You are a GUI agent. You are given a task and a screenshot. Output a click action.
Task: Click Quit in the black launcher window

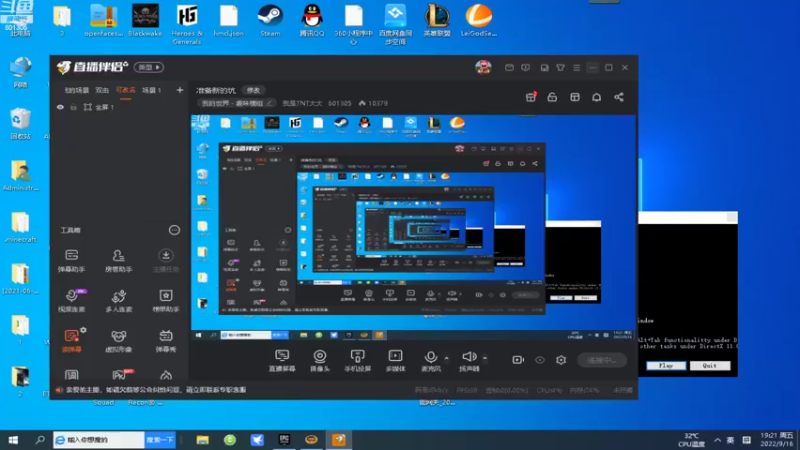pos(710,365)
